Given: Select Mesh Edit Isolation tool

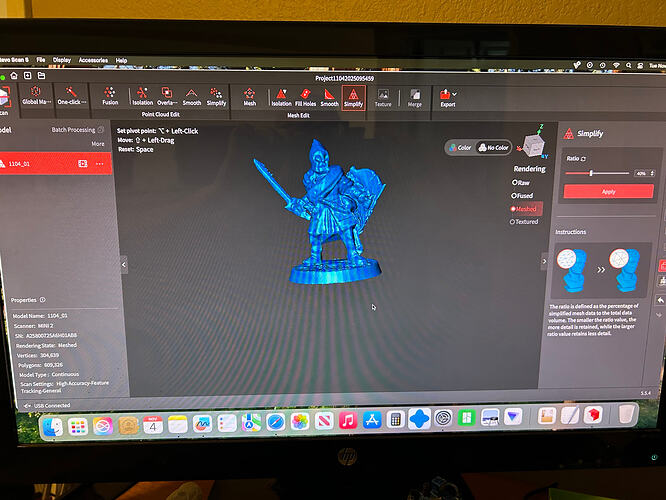Looking at the screenshot, I should coord(281,98).
